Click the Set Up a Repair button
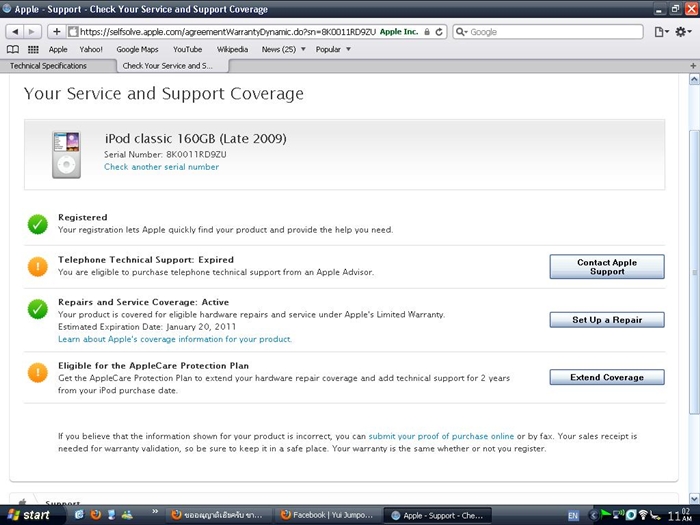700x525 pixels. [606, 320]
